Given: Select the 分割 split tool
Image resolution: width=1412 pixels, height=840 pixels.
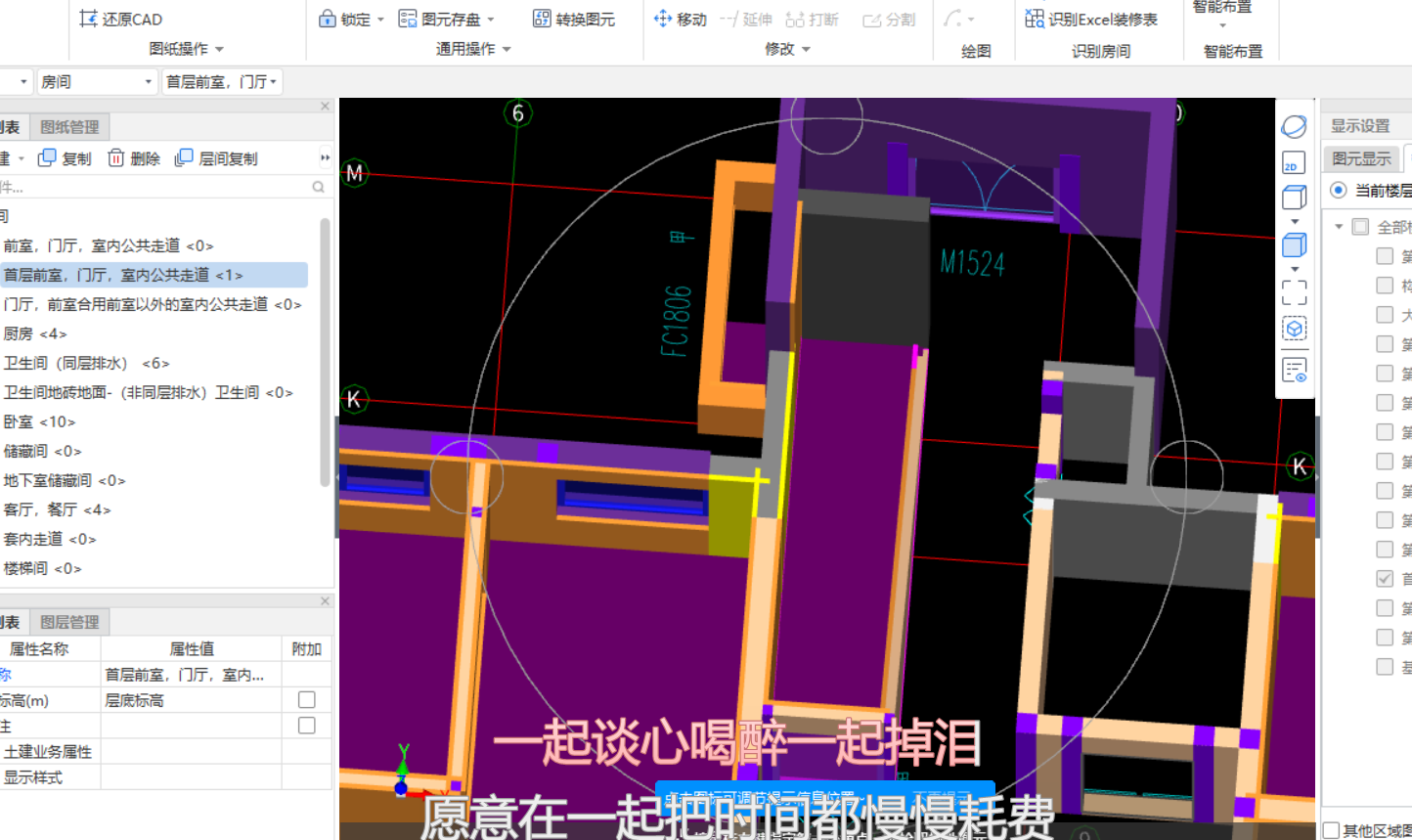Looking at the screenshot, I should tap(889, 19).
